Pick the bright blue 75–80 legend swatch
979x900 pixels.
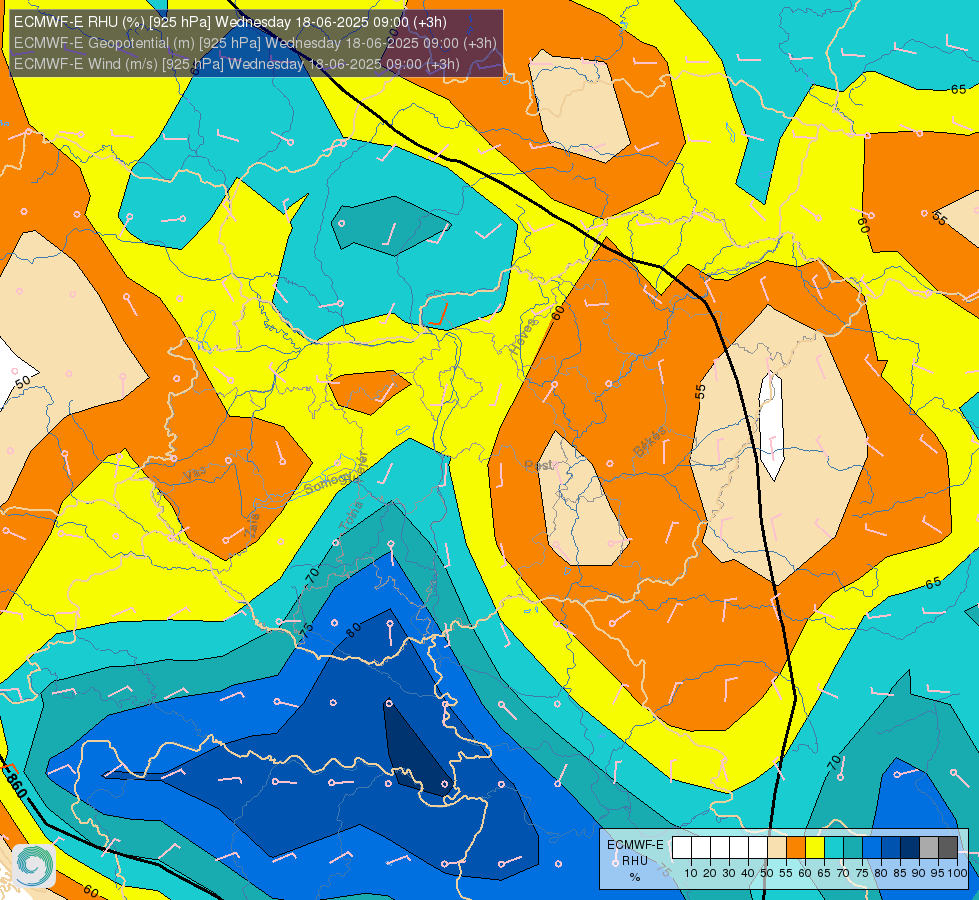coord(872,848)
